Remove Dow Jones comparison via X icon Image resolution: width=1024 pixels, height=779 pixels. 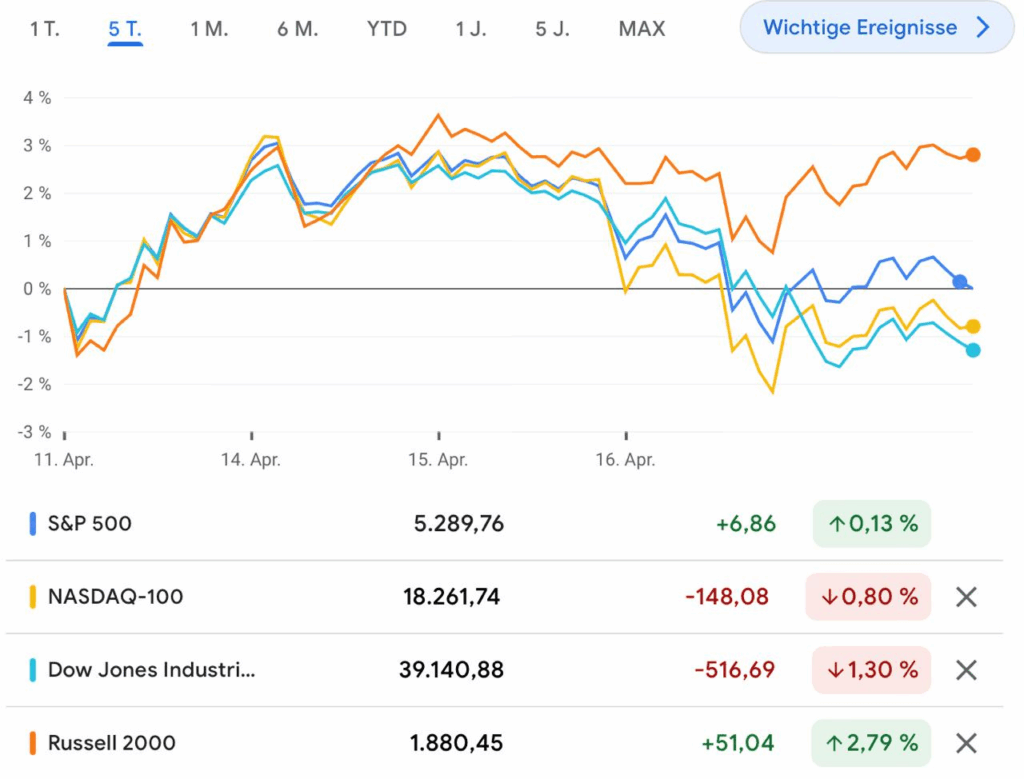(x=965, y=670)
